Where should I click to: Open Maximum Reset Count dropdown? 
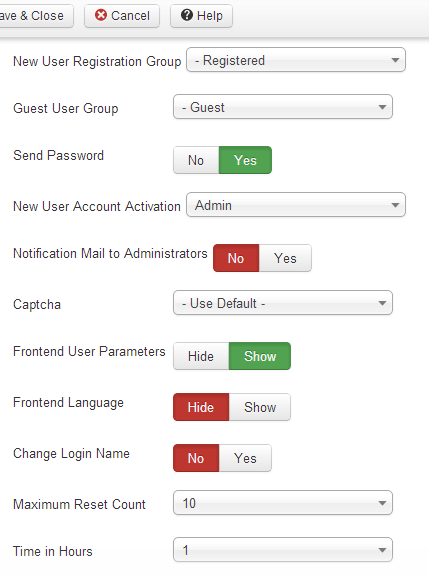point(283,503)
